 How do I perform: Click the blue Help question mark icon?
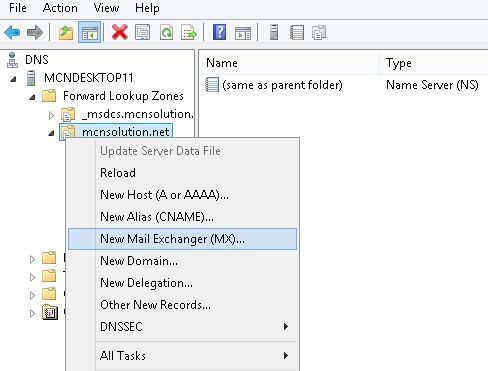(x=219, y=32)
